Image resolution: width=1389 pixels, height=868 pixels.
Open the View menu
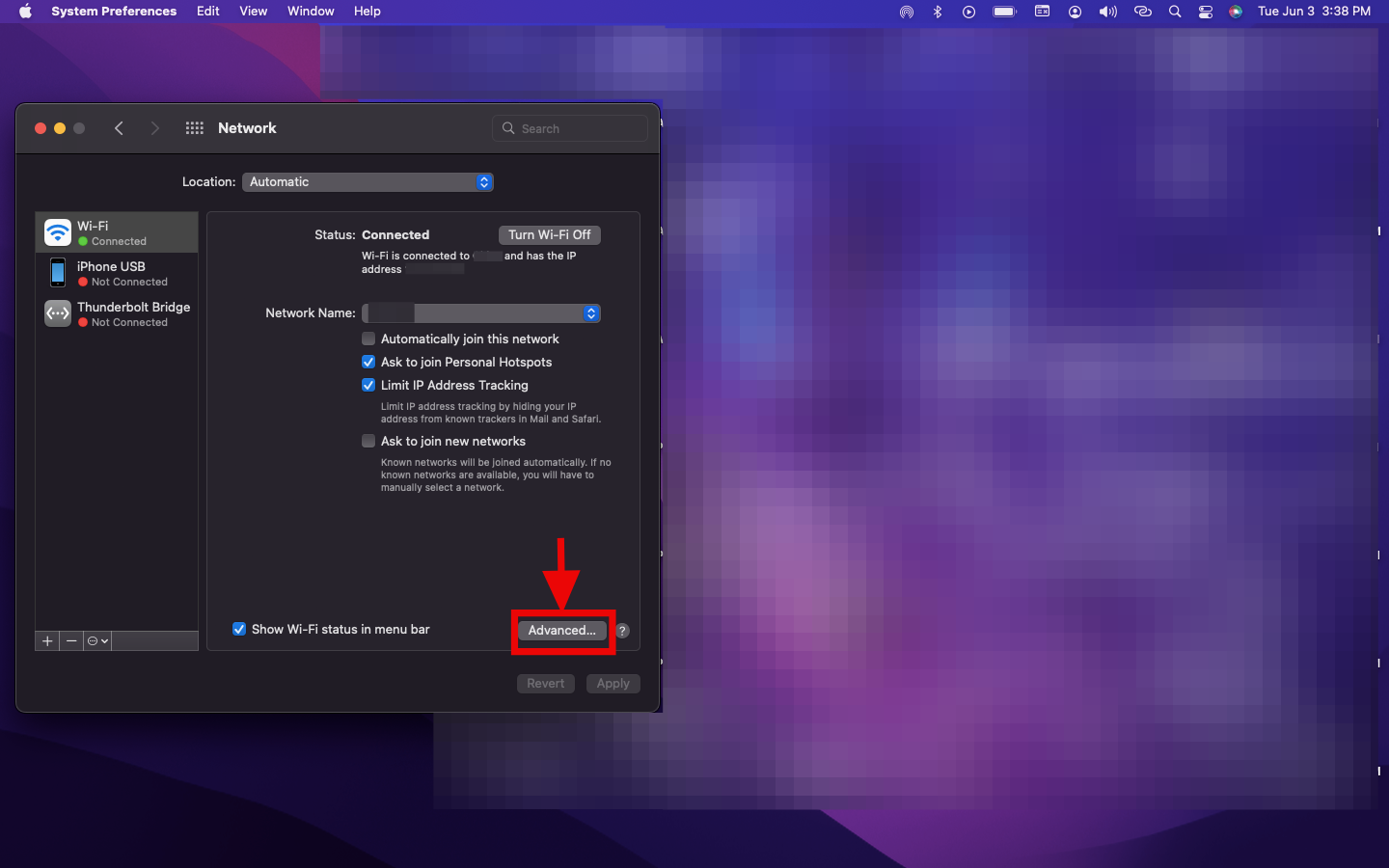click(253, 12)
